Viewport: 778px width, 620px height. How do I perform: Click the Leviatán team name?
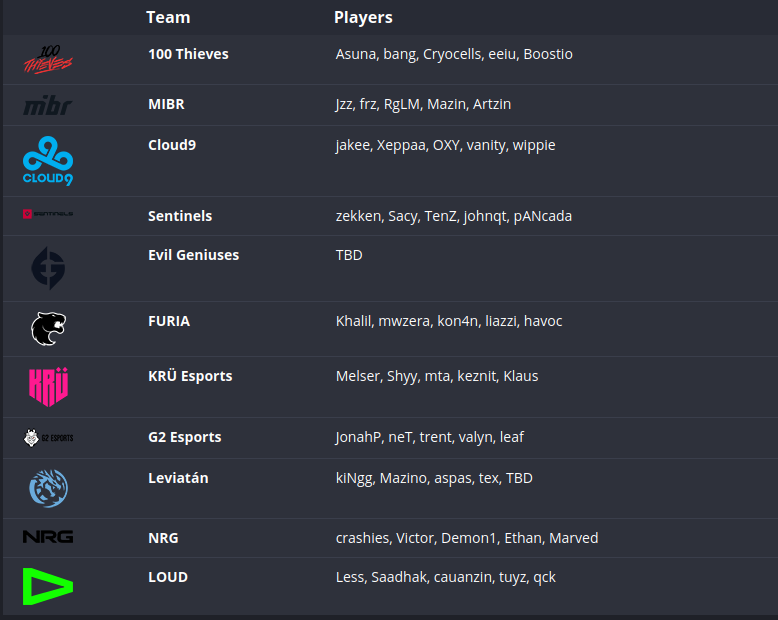178,478
